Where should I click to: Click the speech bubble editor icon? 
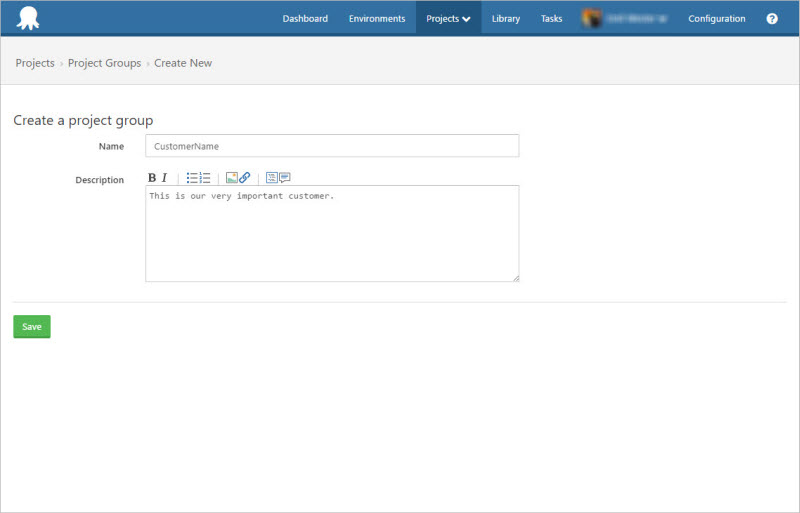tap(285, 178)
